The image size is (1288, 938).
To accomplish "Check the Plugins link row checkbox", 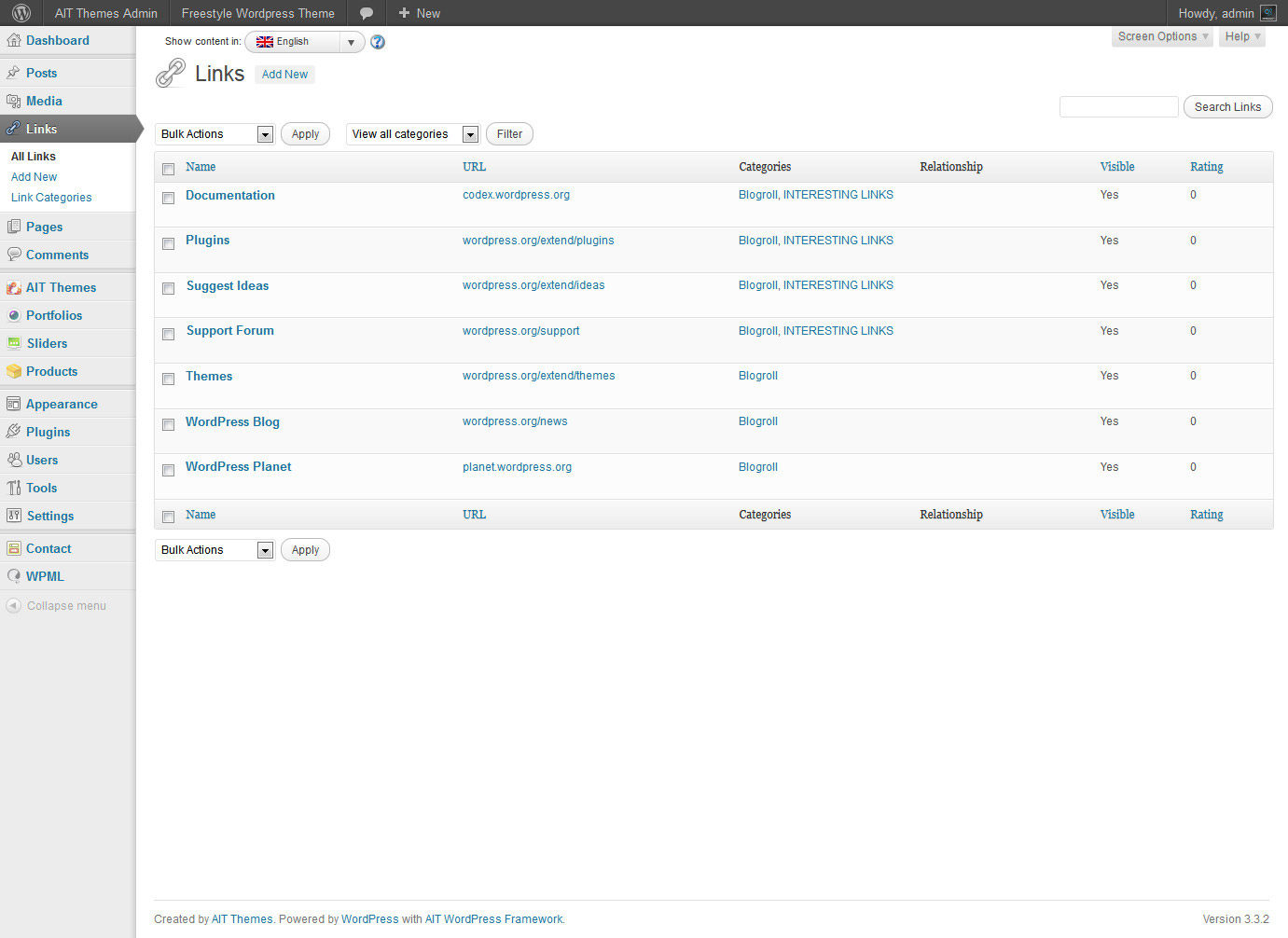I will pyautogui.click(x=169, y=243).
